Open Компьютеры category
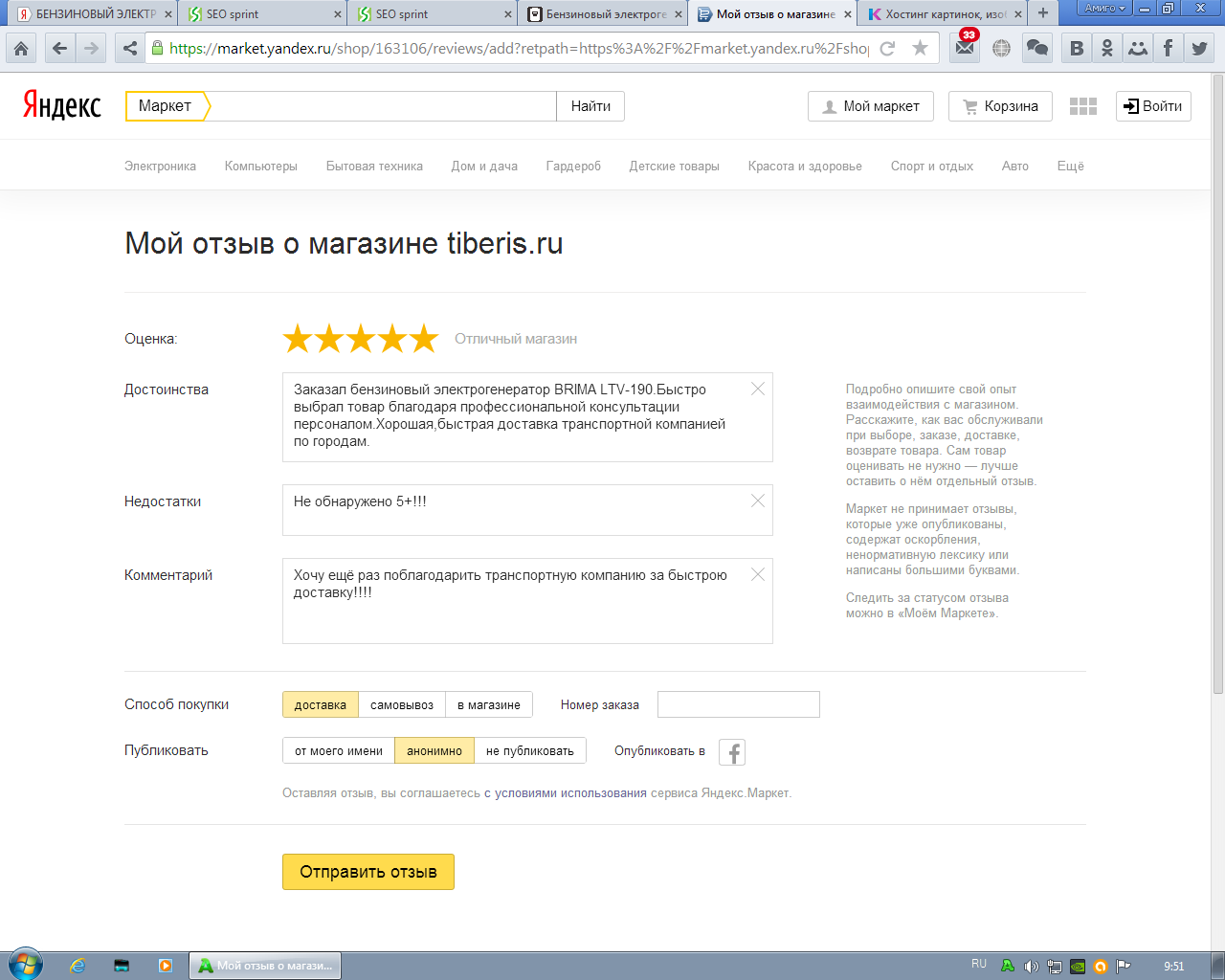 pyautogui.click(x=261, y=166)
